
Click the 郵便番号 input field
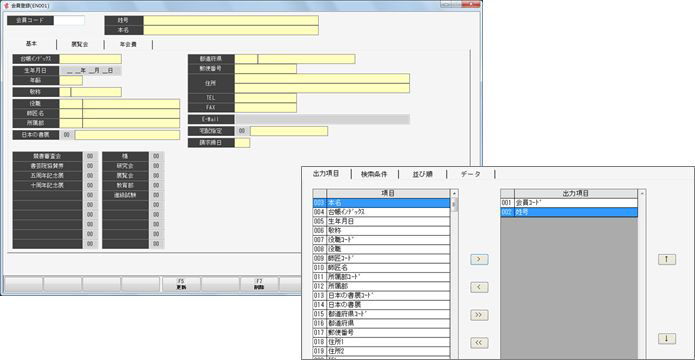tap(266, 69)
